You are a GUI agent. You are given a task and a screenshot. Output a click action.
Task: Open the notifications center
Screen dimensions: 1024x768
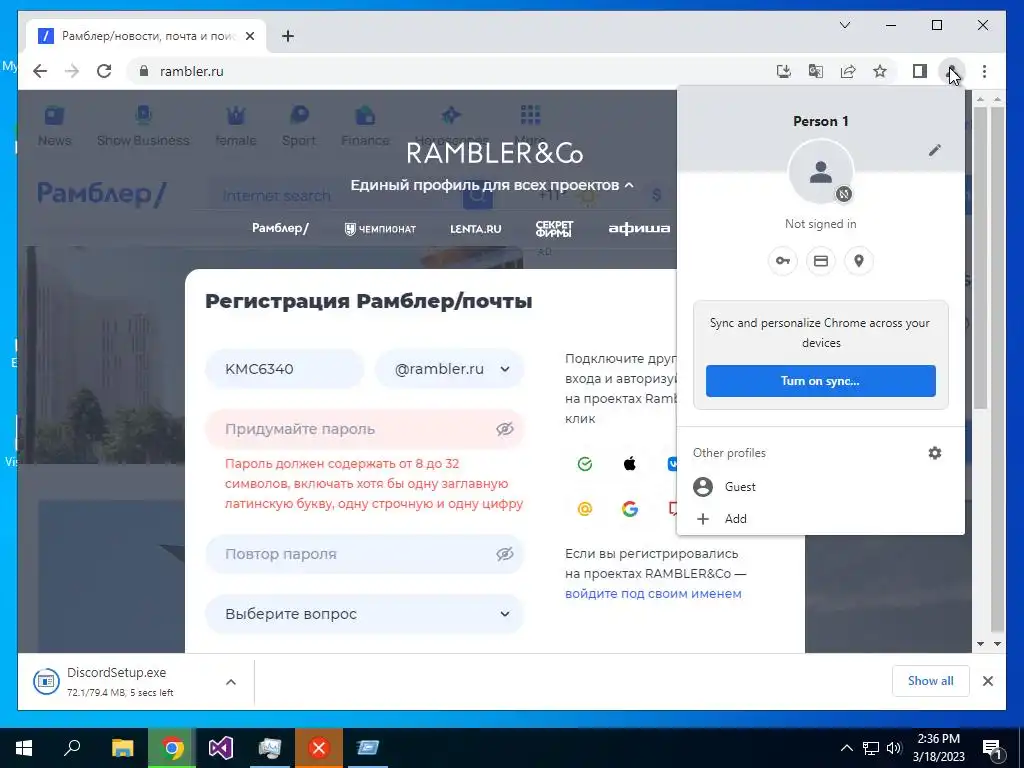tap(992, 749)
